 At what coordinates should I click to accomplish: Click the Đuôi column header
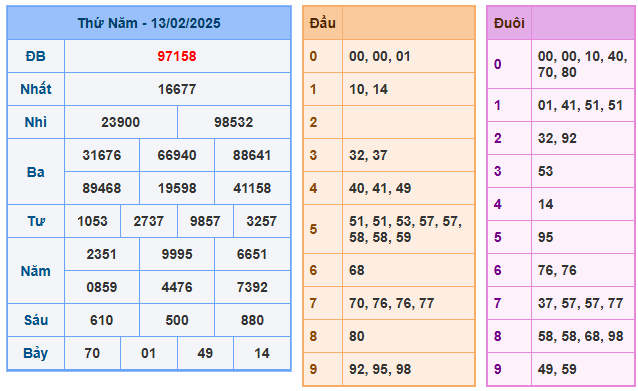[509, 23]
